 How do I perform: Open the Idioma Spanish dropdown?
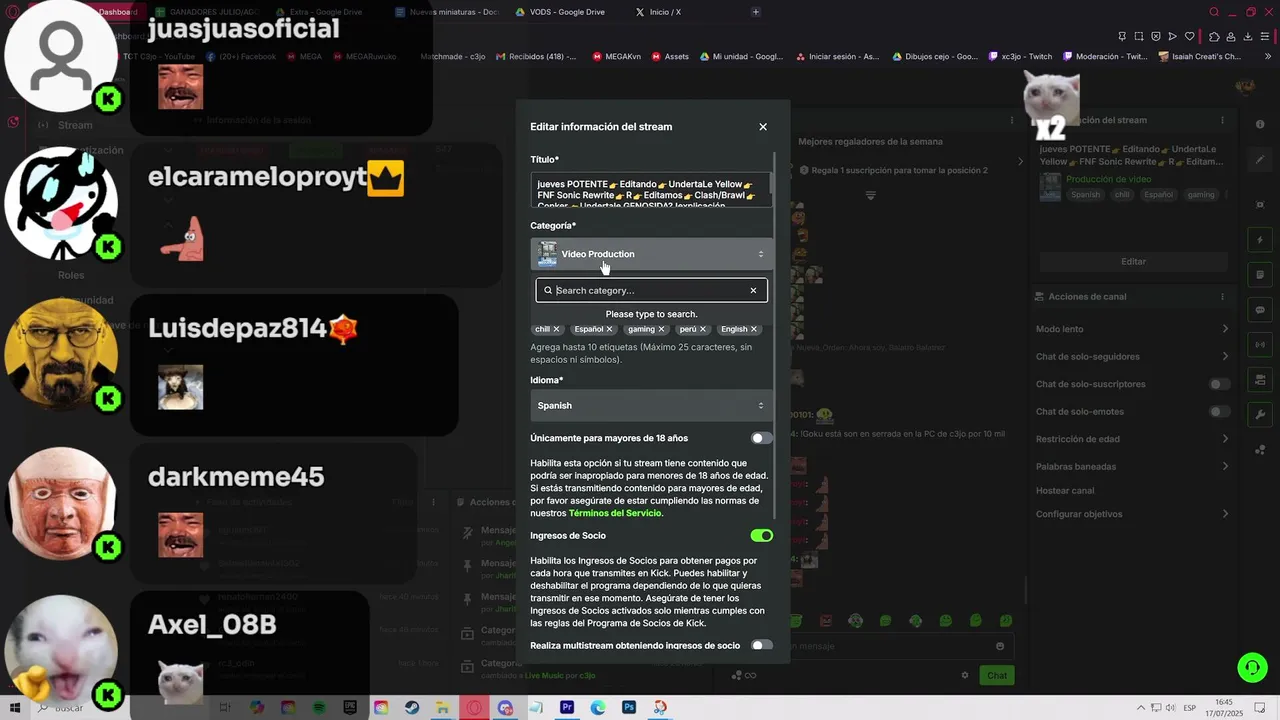click(x=652, y=405)
